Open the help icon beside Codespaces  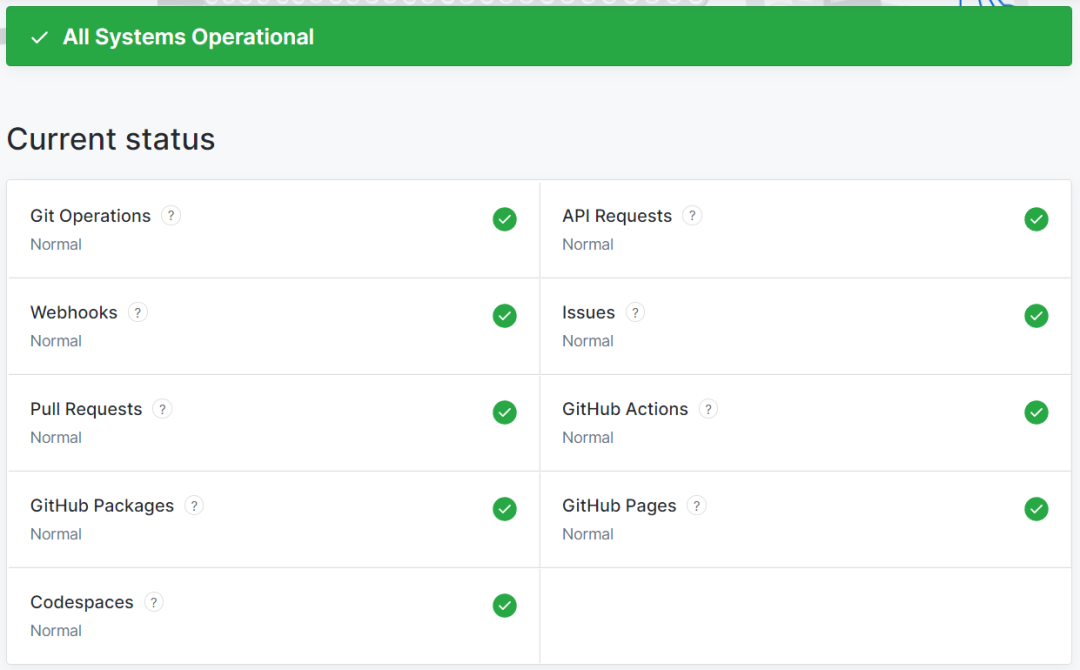tap(154, 603)
